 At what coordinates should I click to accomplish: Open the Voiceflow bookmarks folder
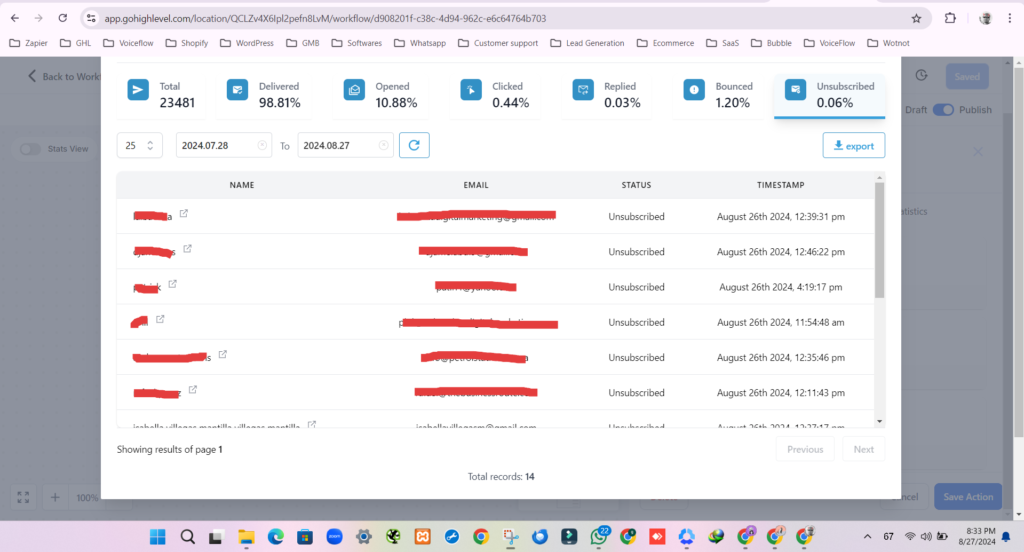(x=128, y=43)
